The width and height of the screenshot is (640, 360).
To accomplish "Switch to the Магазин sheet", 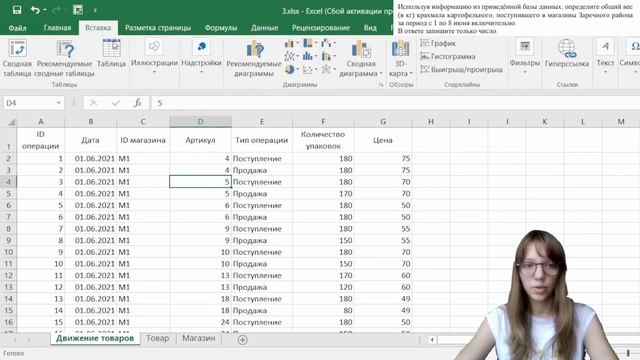I will [198, 338].
